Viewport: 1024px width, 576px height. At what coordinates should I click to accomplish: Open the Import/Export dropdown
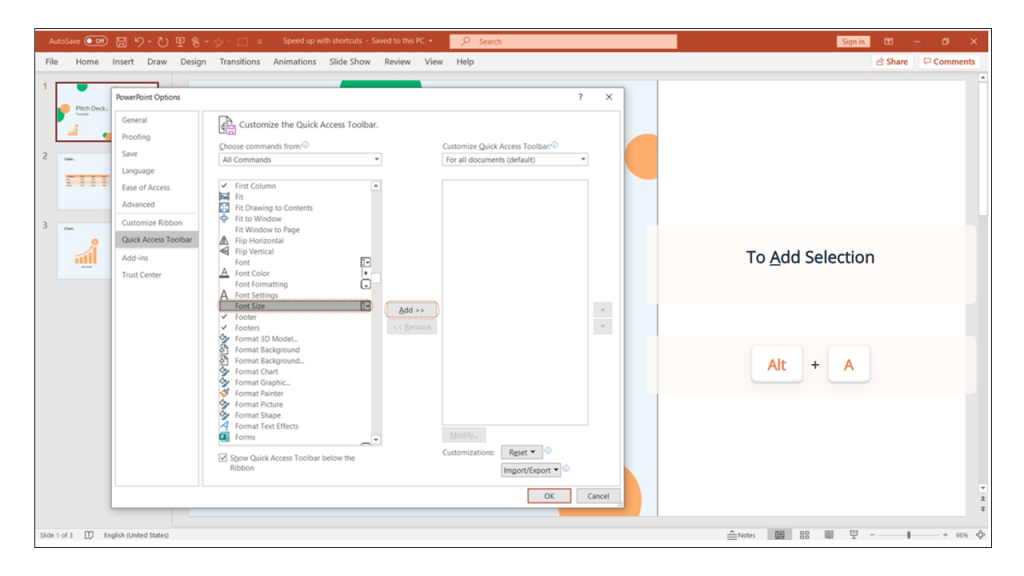pos(531,469)
